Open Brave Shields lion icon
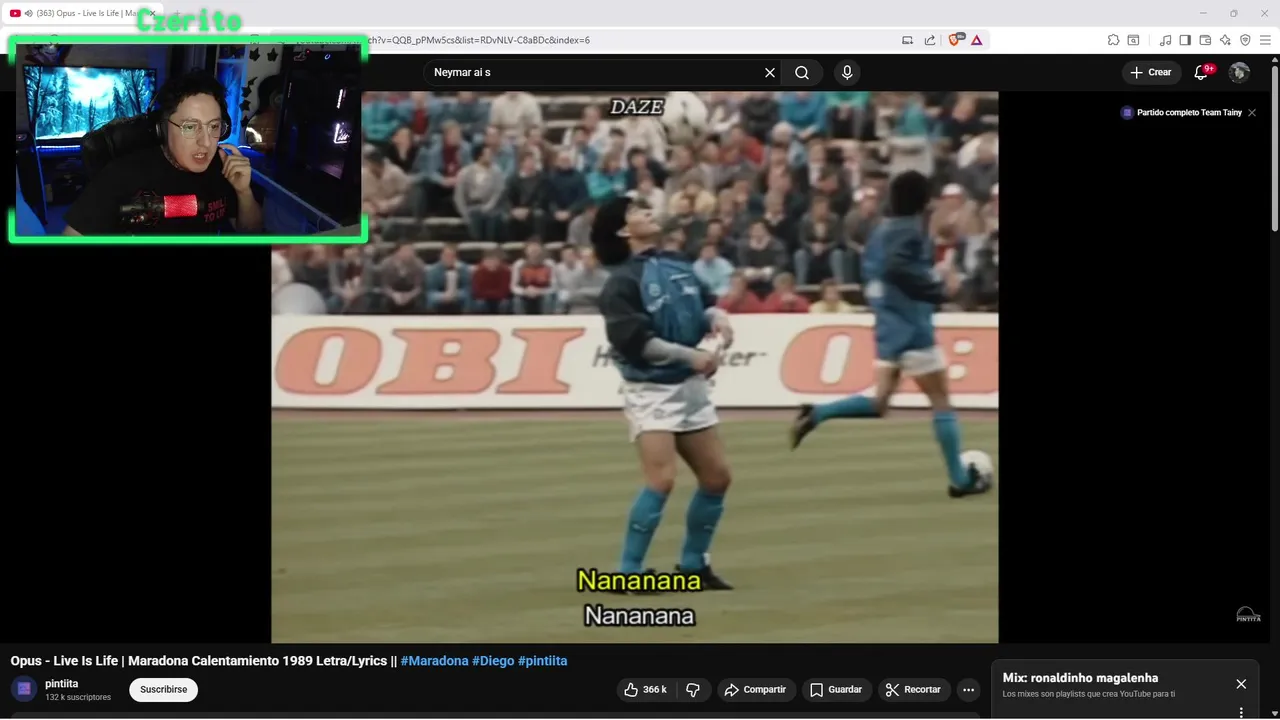Image resolution: width=1280 pixels, height=720 pixels. 954,40
